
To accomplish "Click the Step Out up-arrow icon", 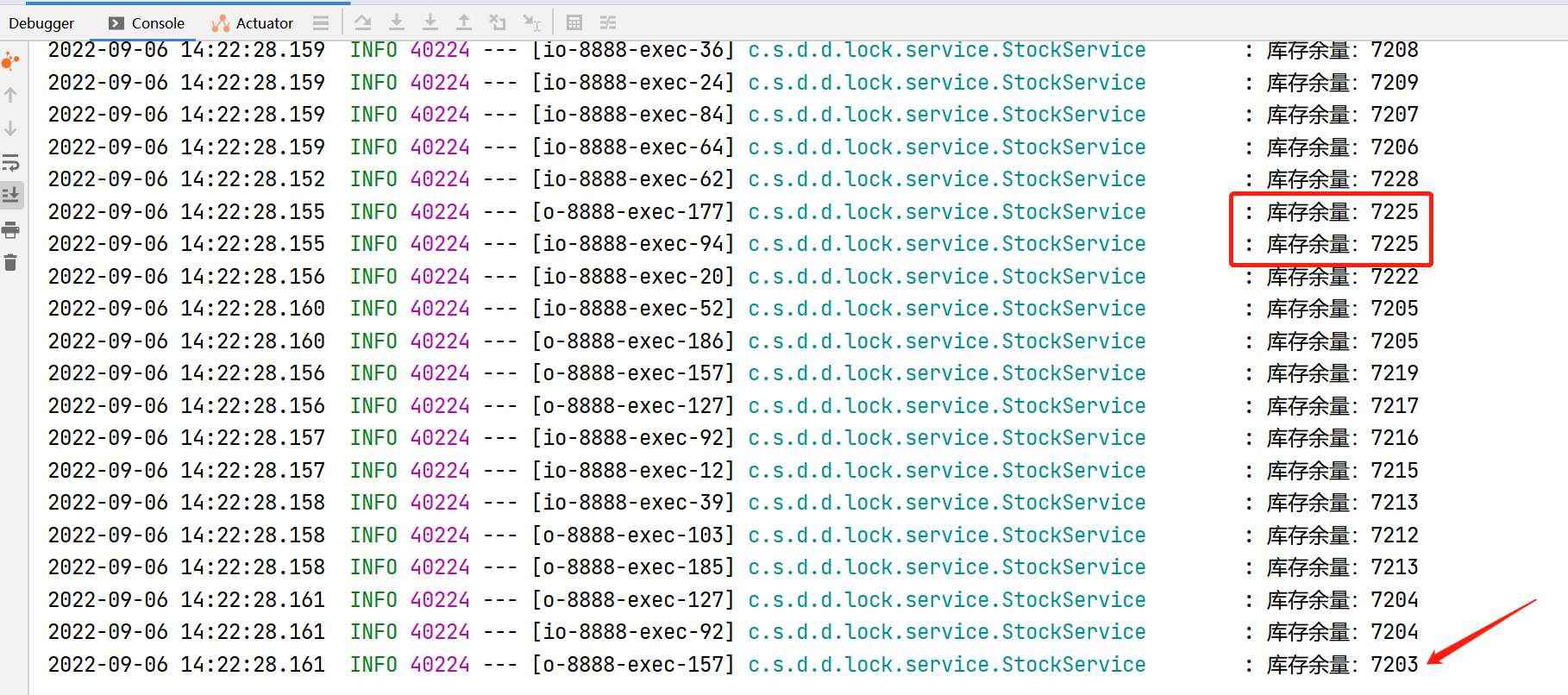I will point(464,22).
